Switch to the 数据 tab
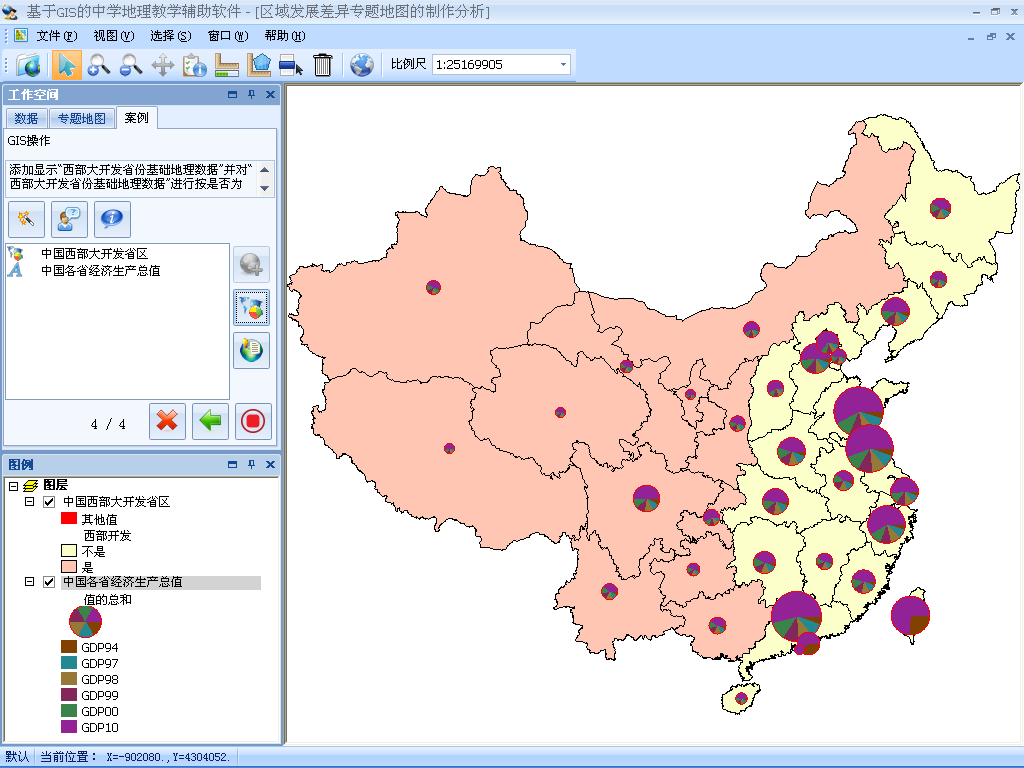The width and height of the screenshot is (1024, 768). pyautogui.click(x=26, y=118)
